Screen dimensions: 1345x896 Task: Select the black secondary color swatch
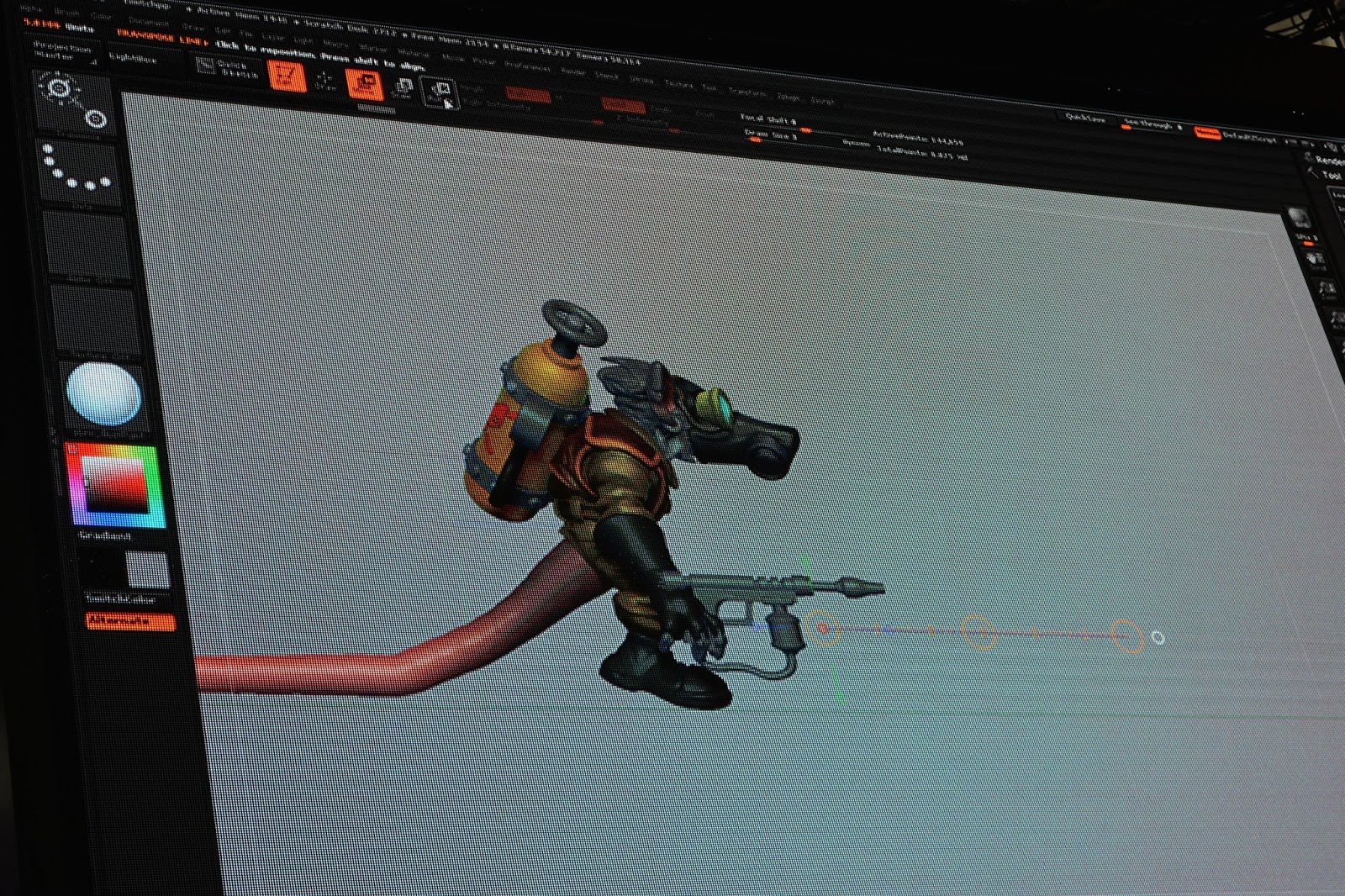104,568
